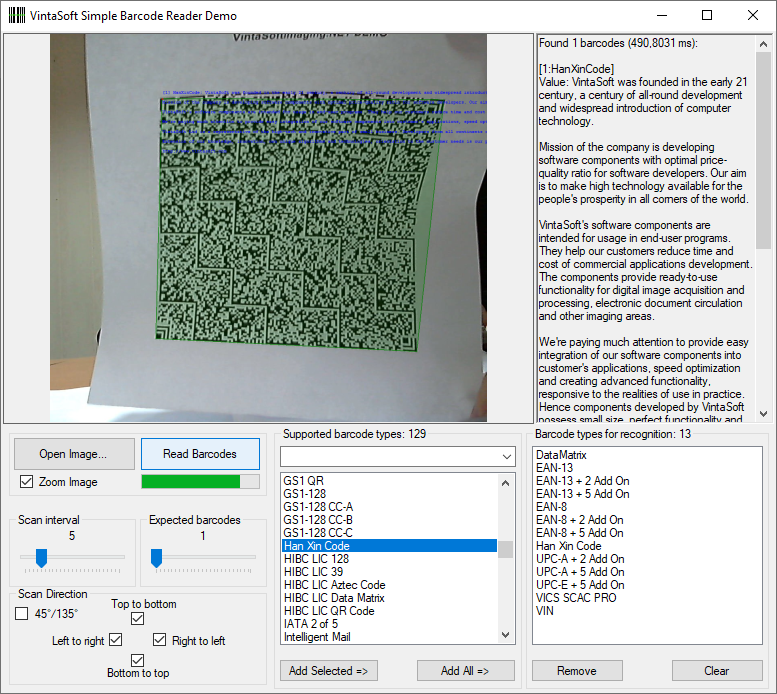The height and width of the screenshot is (694, 777).
Task: Select HIBC LIC Aztec Code in supported list
Action: (x=334, y=585)
